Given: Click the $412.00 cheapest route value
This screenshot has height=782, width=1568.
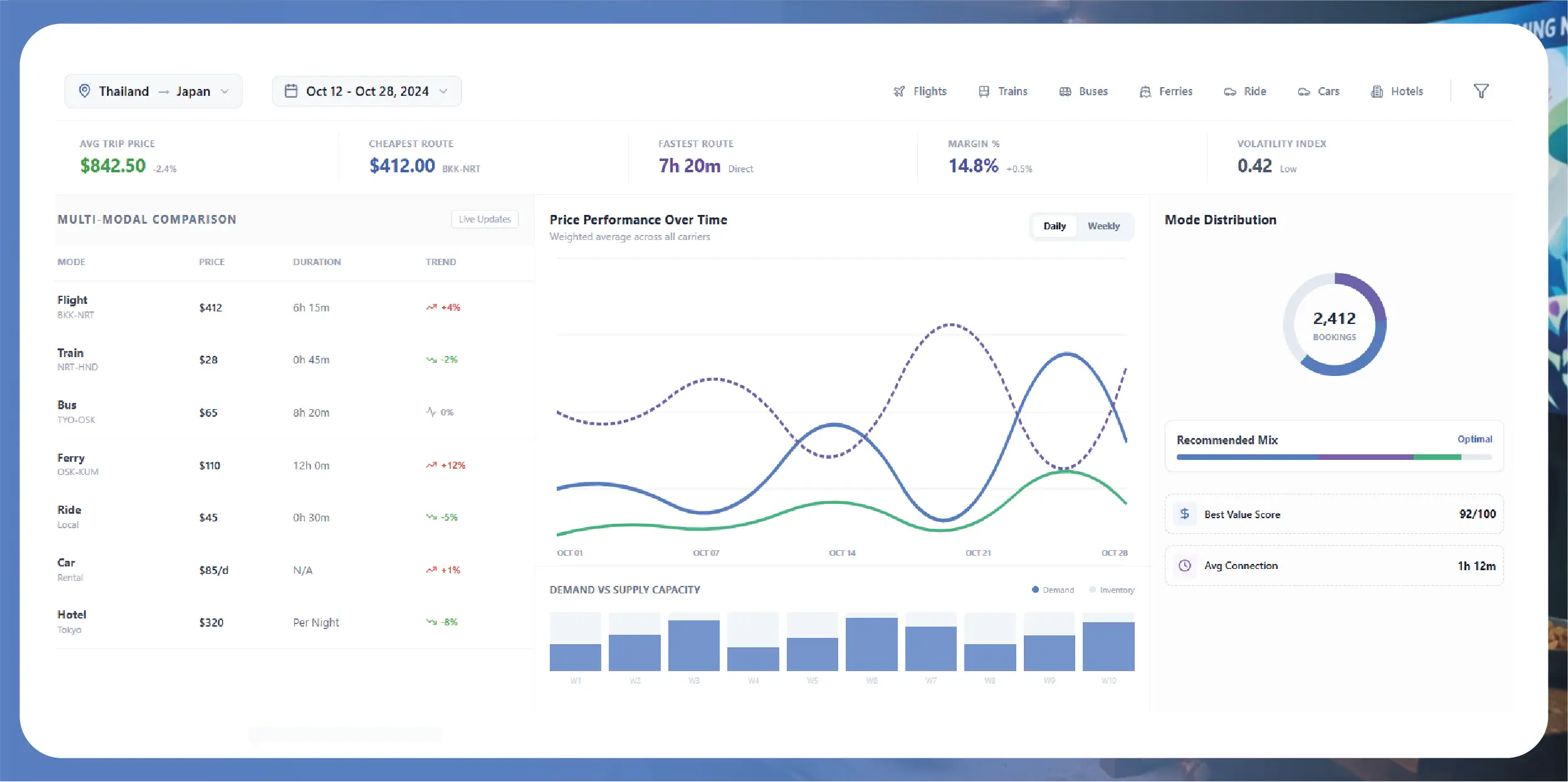Looking at the screenshot, I should [402, 165].
